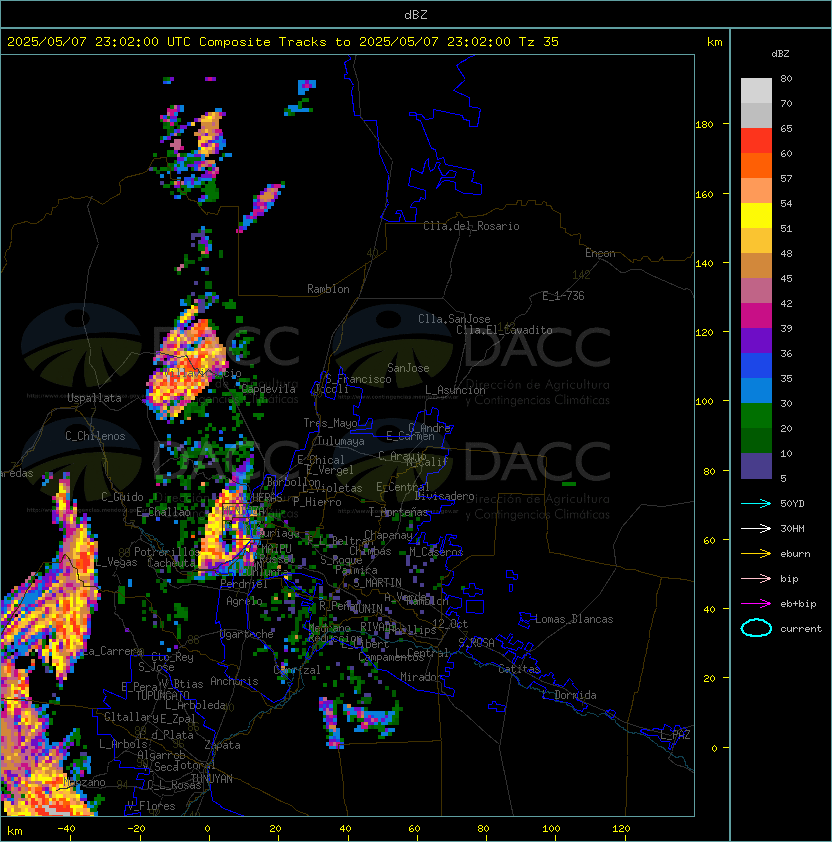The height and width of the screenshot is (842, 832).
Task: Click the 'Mirador' map label
Action: (421, 677)
